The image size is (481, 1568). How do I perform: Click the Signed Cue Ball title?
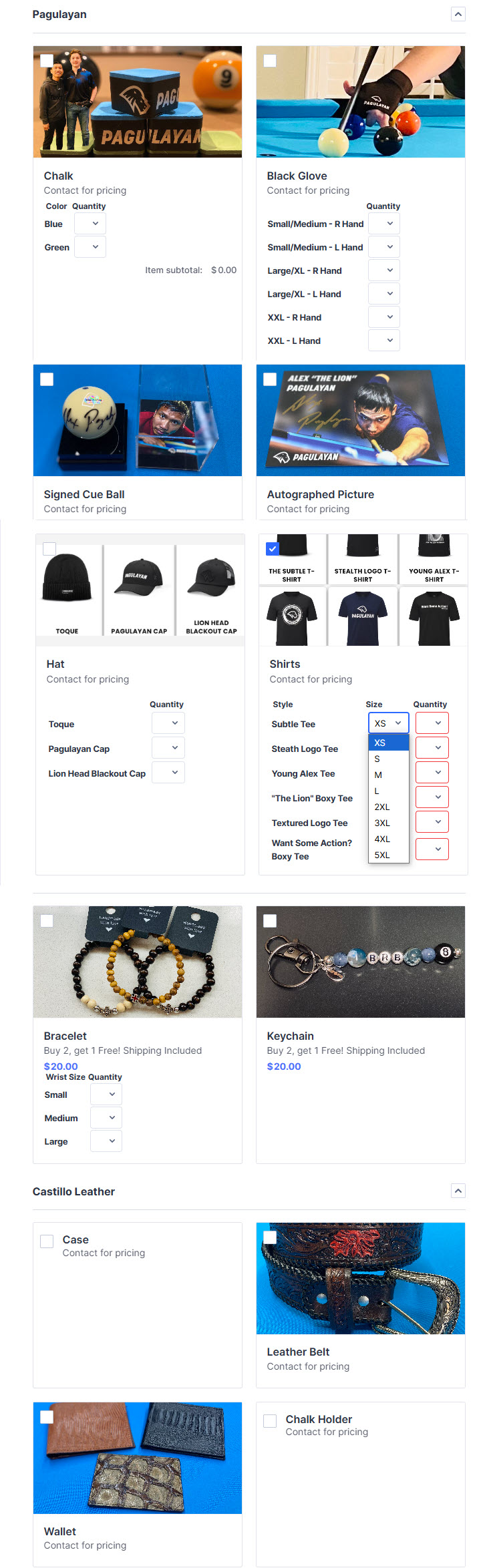pyautogui.click(x=84, y=494)
